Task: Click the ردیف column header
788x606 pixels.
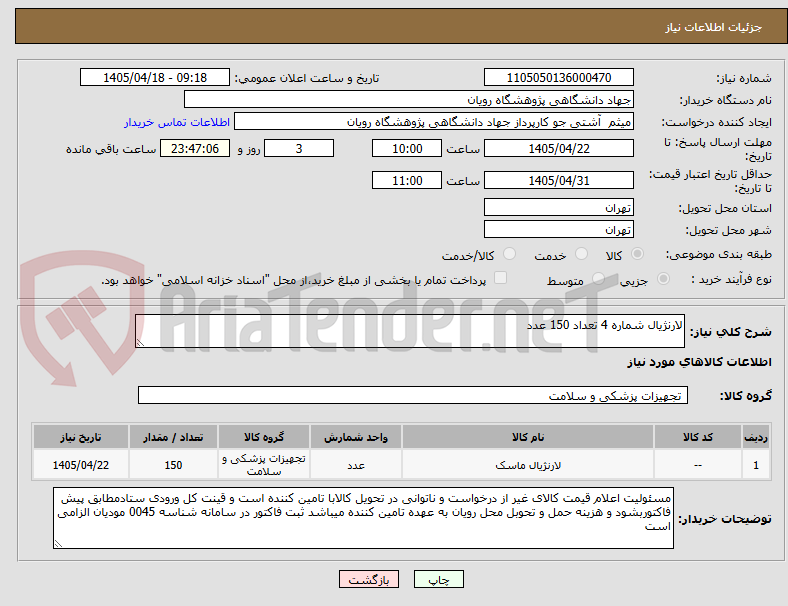Action: pyautogui.click(x=755, y=437)
